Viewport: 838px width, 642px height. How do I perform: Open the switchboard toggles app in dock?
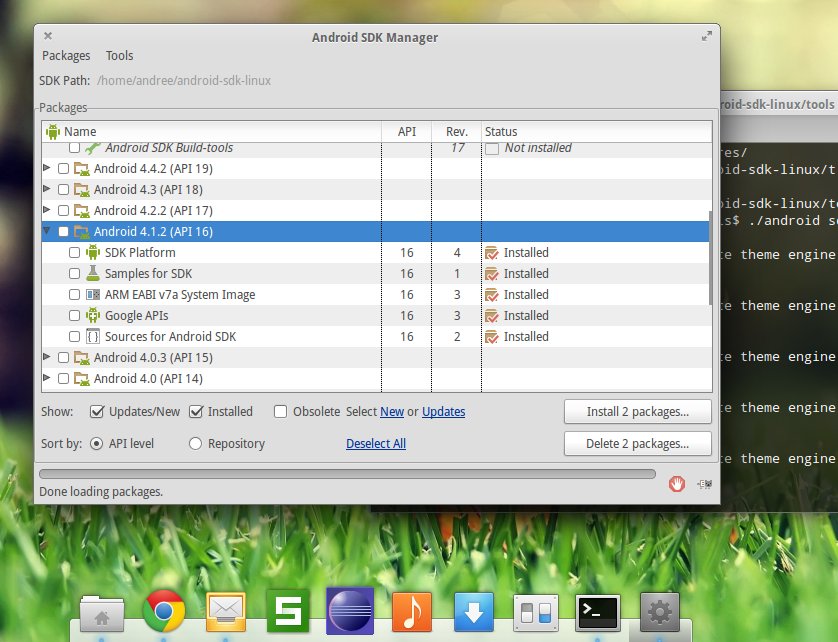536,613
